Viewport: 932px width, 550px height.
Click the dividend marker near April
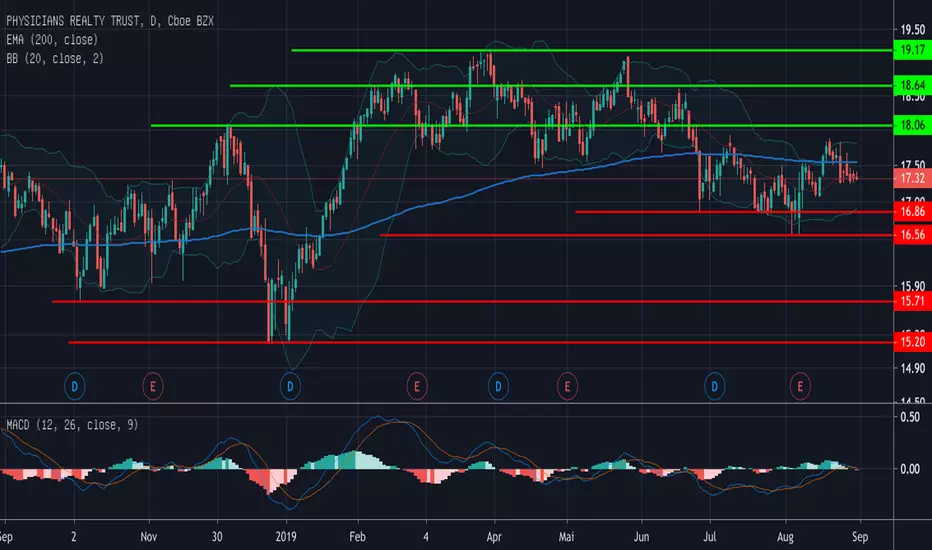(x=498, y=386)
